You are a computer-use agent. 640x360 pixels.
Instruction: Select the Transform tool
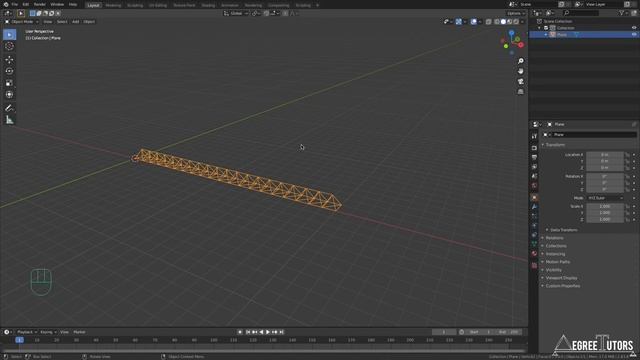point(9,95)
